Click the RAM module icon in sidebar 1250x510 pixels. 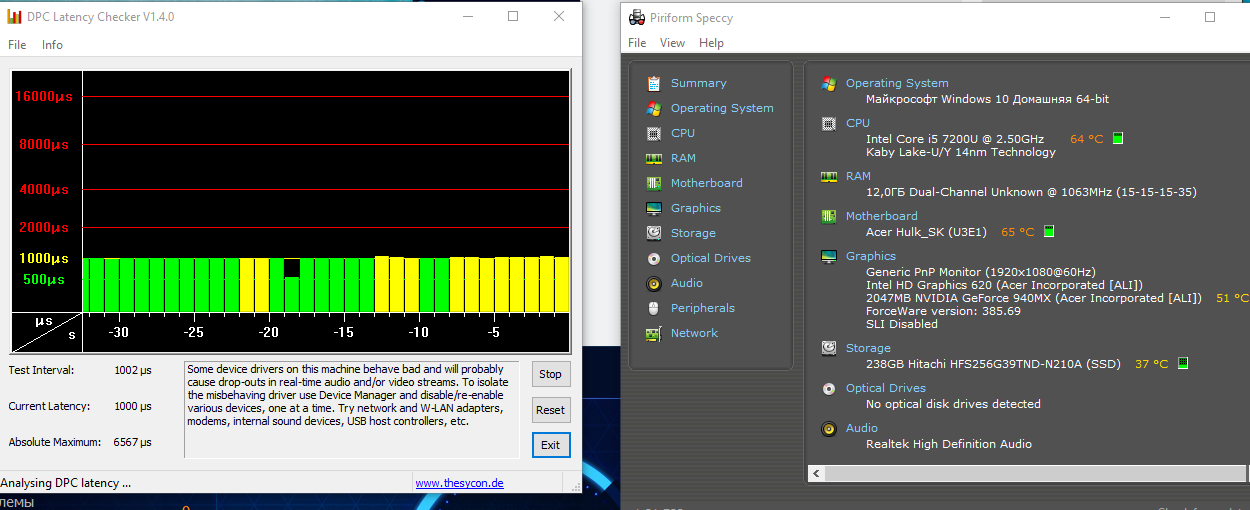(654, 158)
